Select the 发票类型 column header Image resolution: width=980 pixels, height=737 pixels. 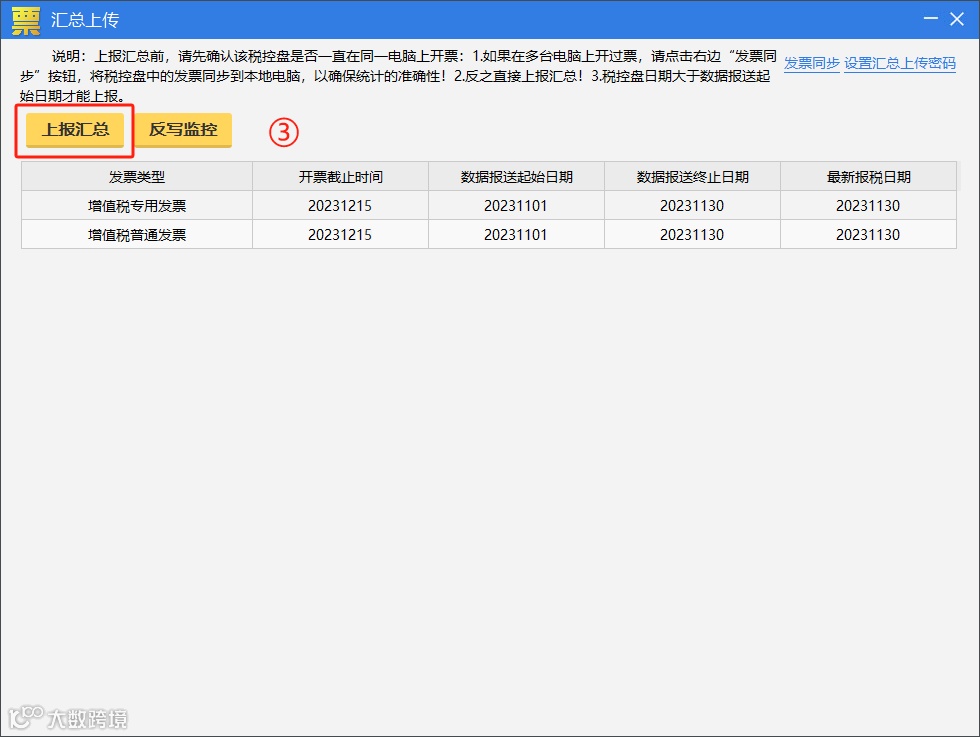click(x=137, y=177)
